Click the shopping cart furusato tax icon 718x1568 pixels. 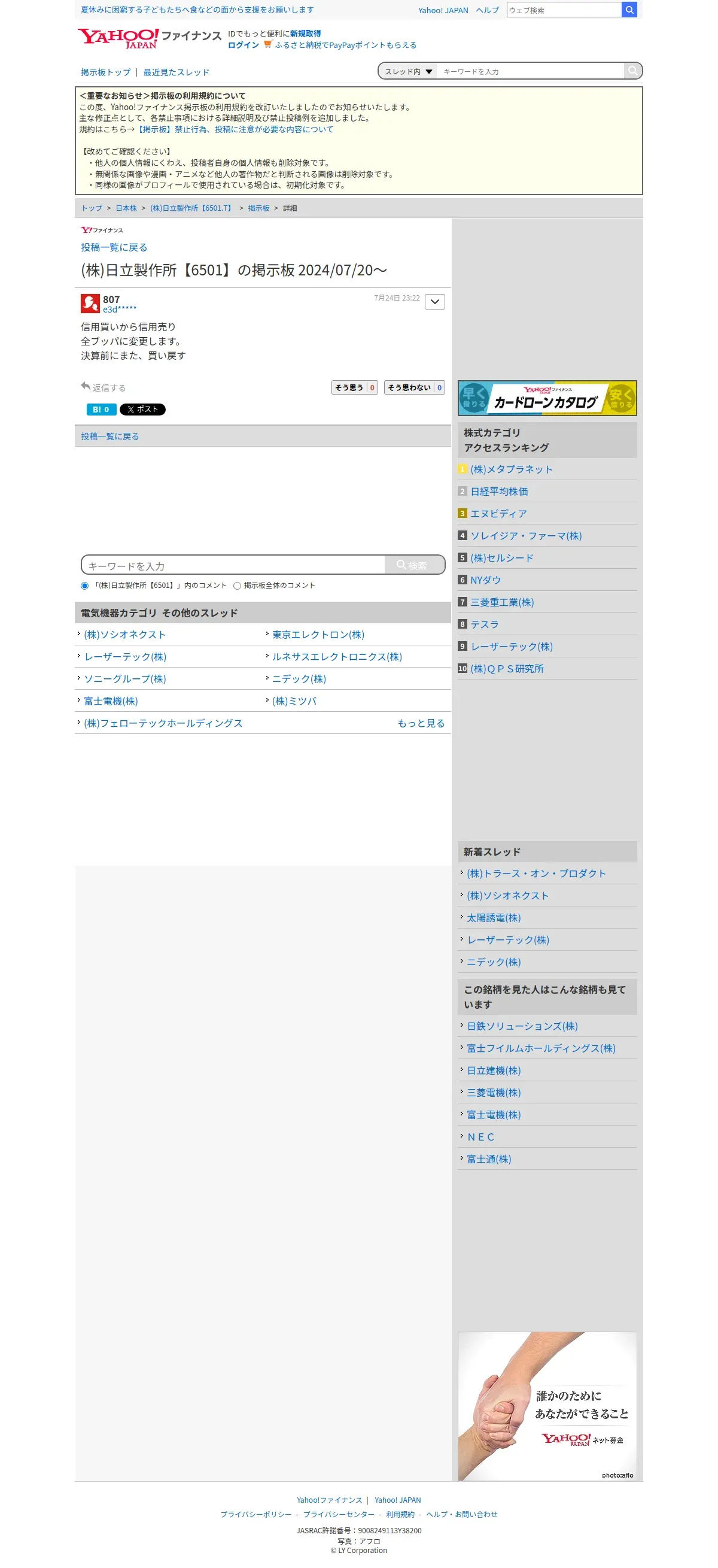267,44
